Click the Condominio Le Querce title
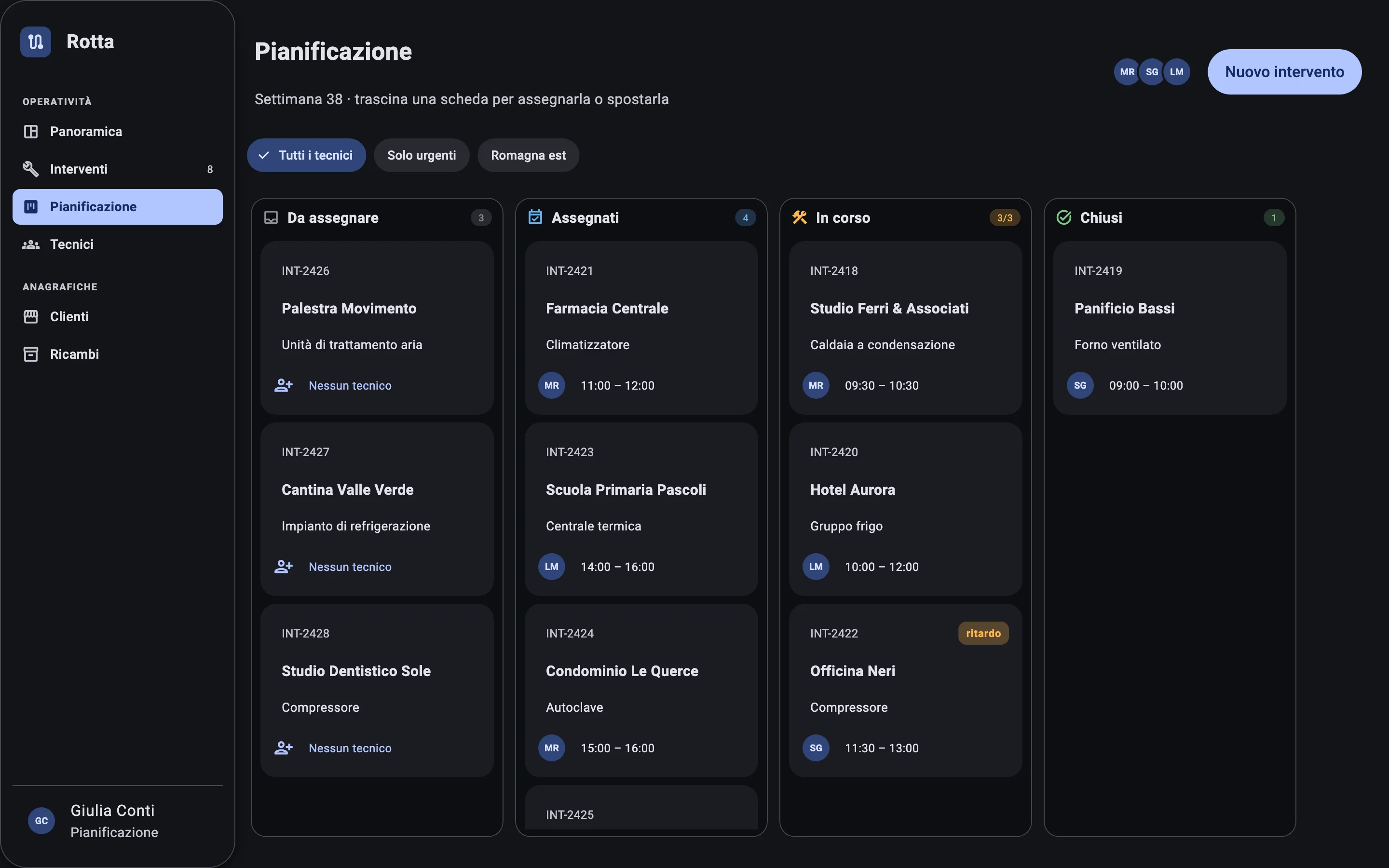The height and width of the screenshot is (868, 1389). click(x=622, y=671)
